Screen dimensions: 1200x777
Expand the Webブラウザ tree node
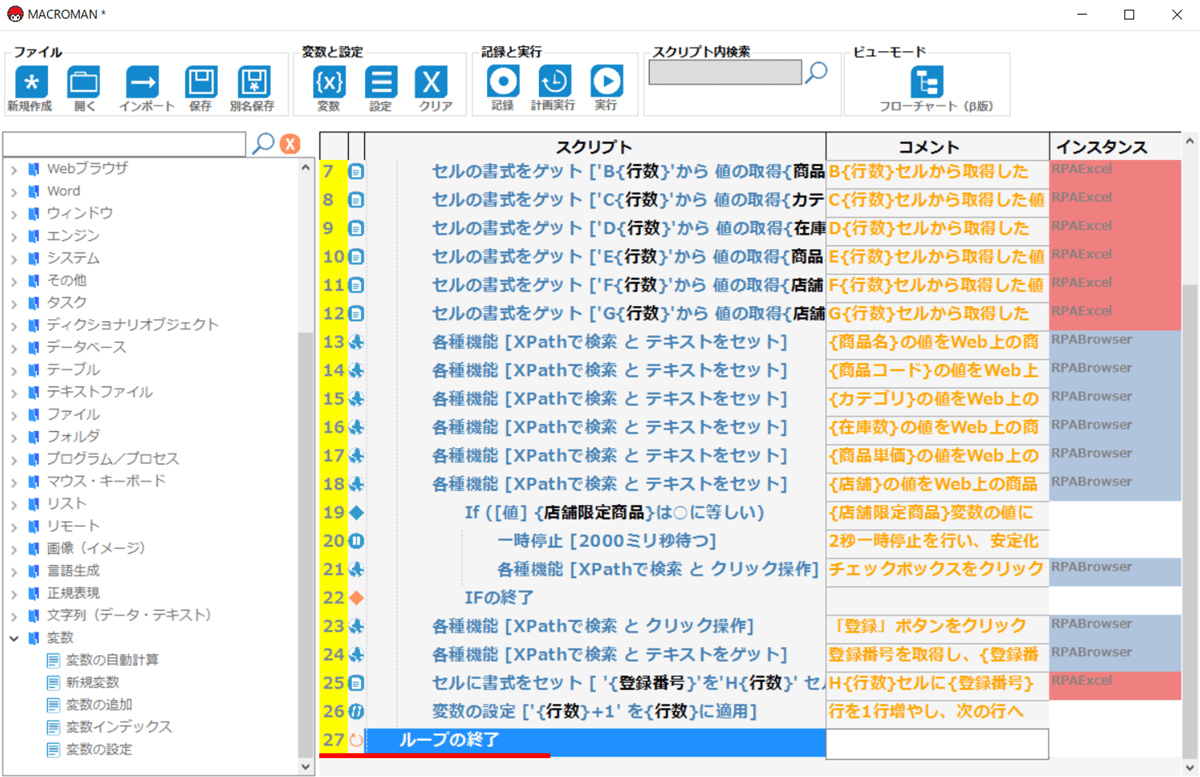point(14,168)
